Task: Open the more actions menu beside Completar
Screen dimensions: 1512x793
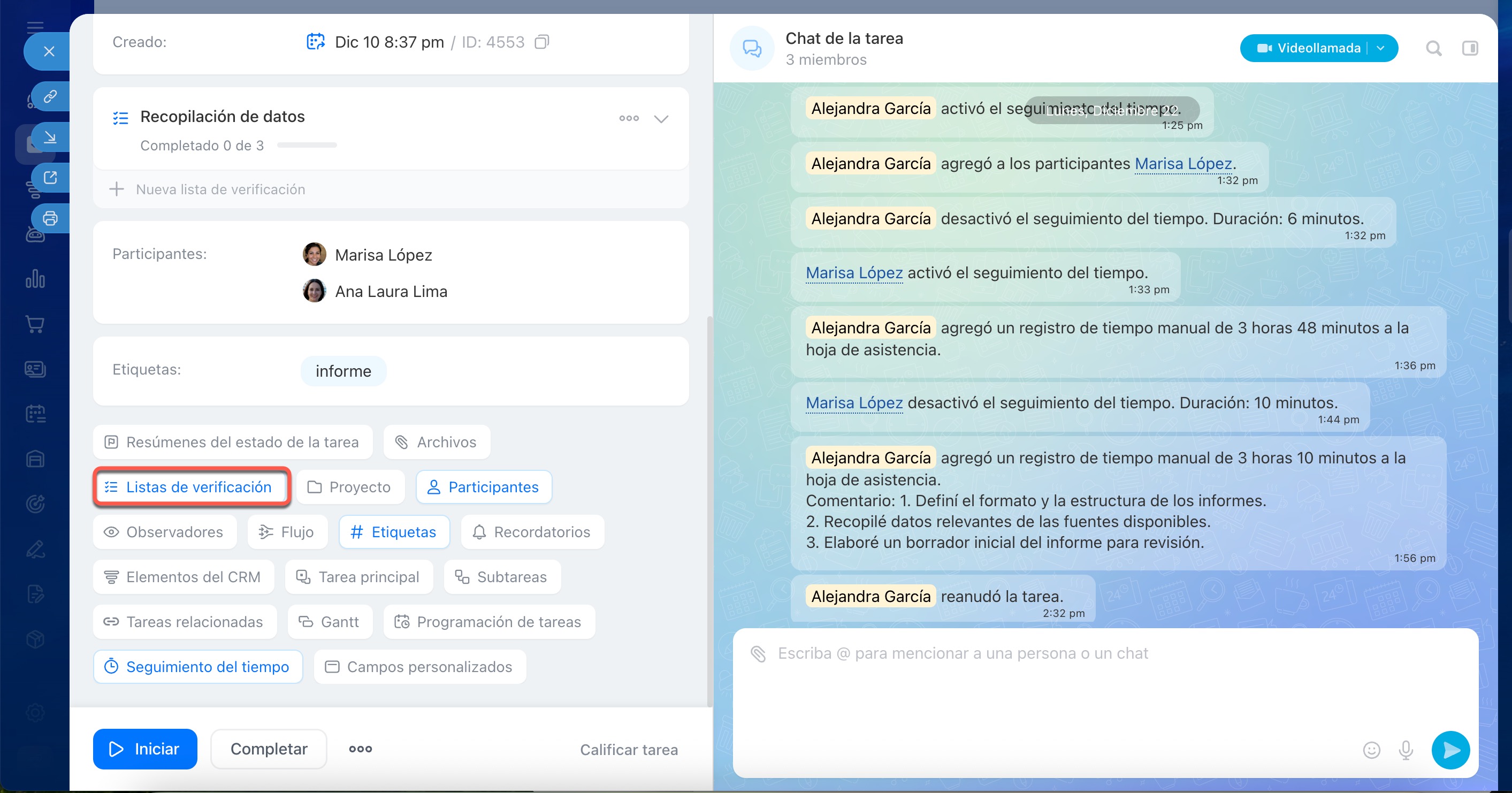Action: [360, 749]
